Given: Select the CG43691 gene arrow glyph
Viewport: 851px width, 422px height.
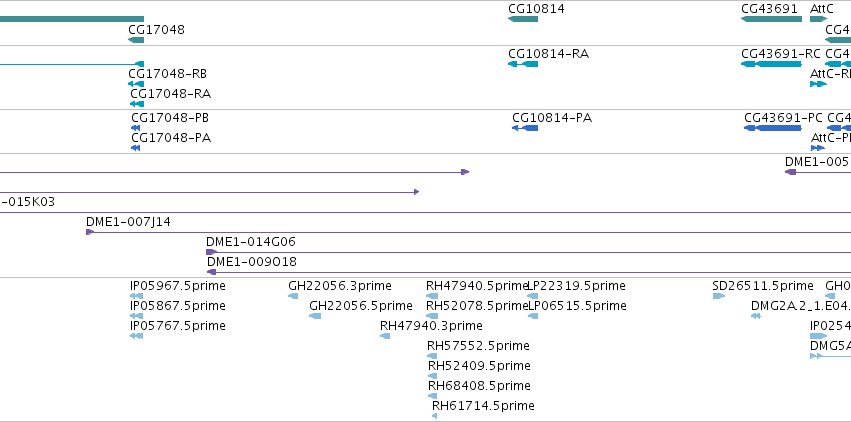Looking at the screenshot, I should click(x=771, y=19).
